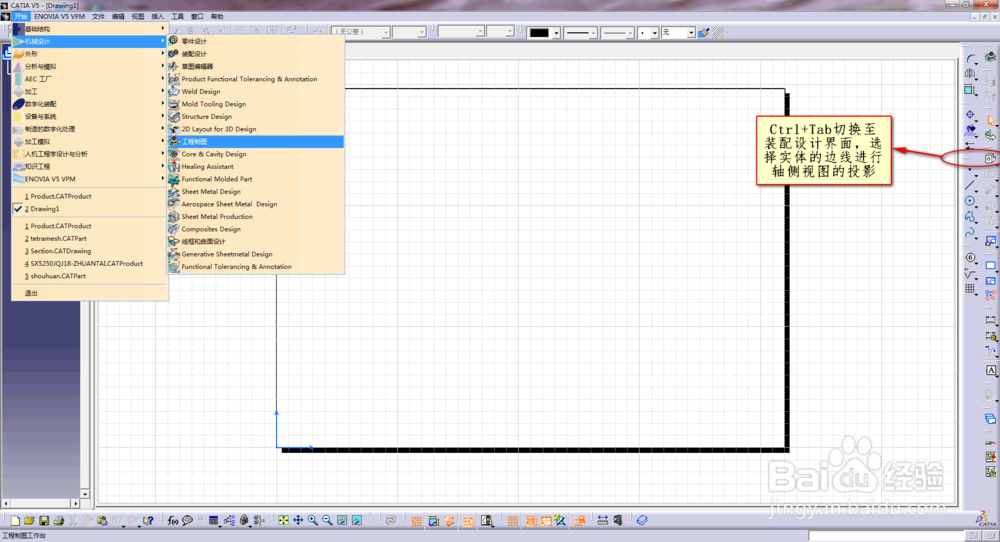Open recent file tetramesh.CATPart
1000x542 pixels.
pyautogui.click(x=89, y=238)
